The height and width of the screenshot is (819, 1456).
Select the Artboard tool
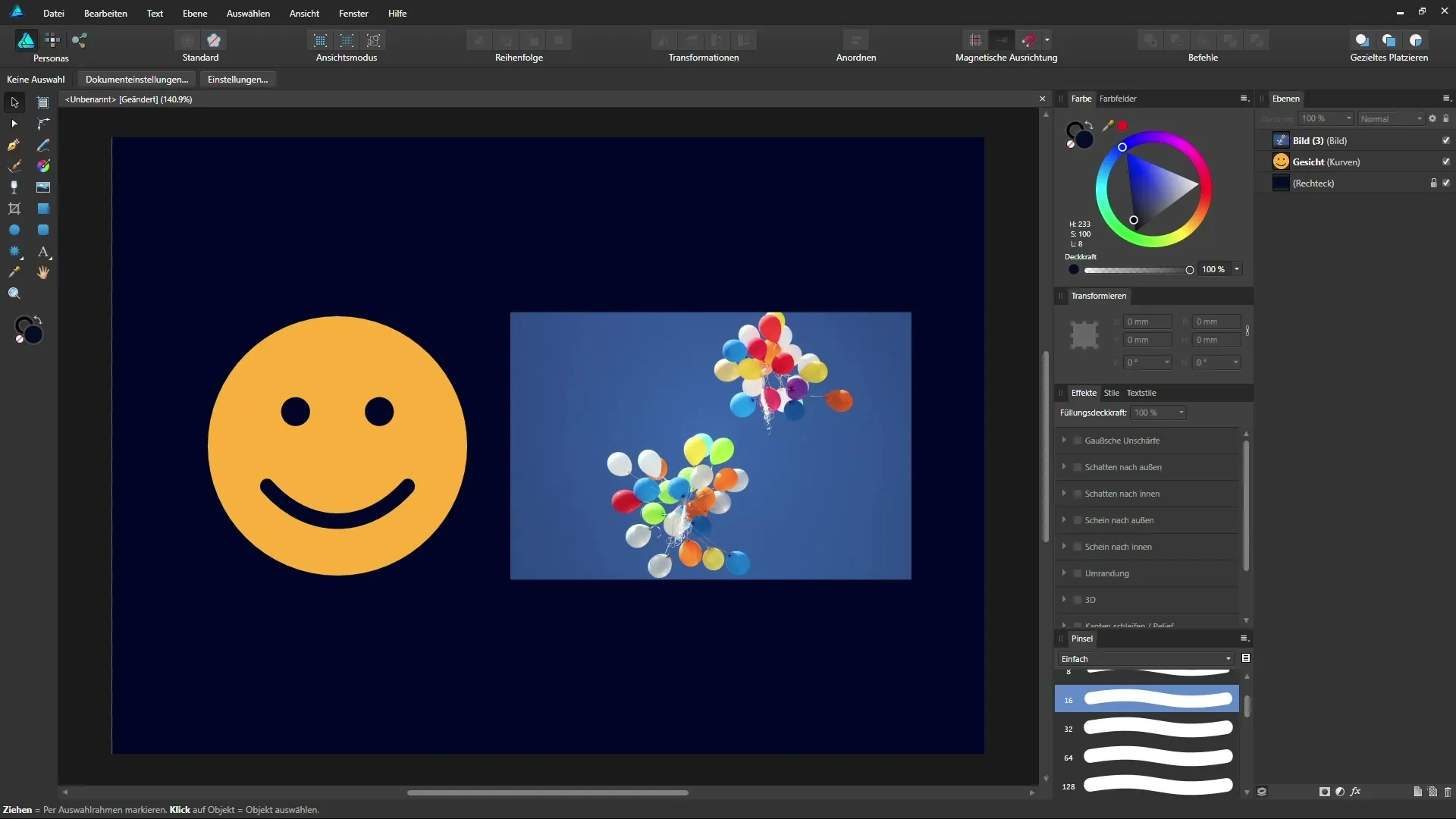coord(43,102)
